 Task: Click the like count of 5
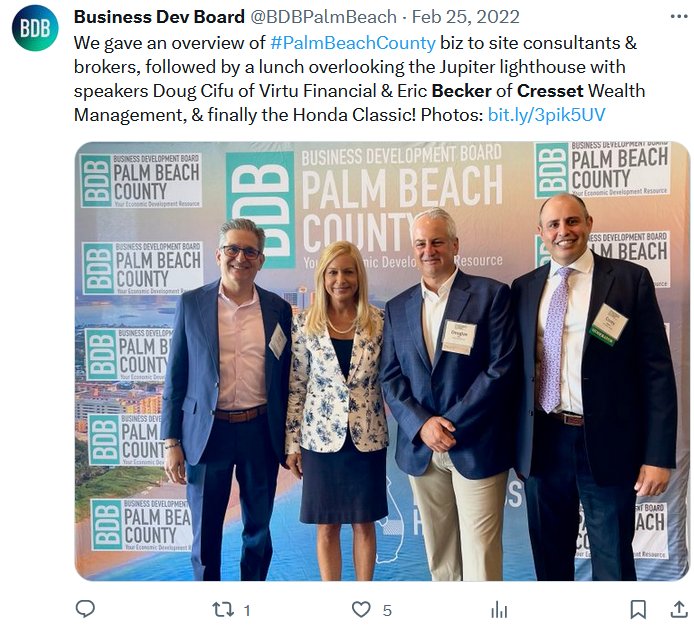[387, 611]
